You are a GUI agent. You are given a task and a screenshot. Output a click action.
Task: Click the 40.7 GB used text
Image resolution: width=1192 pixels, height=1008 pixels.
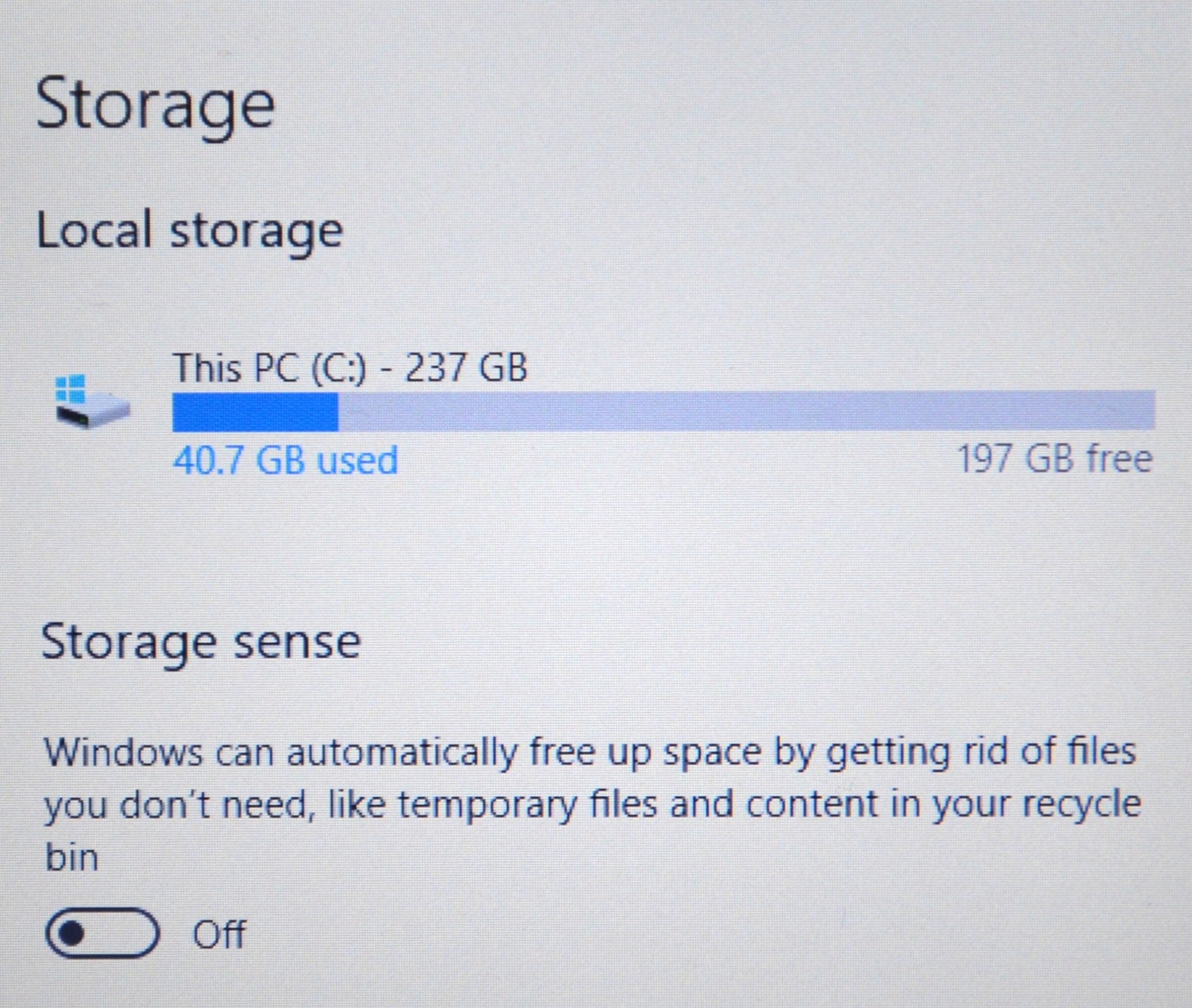[x=285, y=460]
